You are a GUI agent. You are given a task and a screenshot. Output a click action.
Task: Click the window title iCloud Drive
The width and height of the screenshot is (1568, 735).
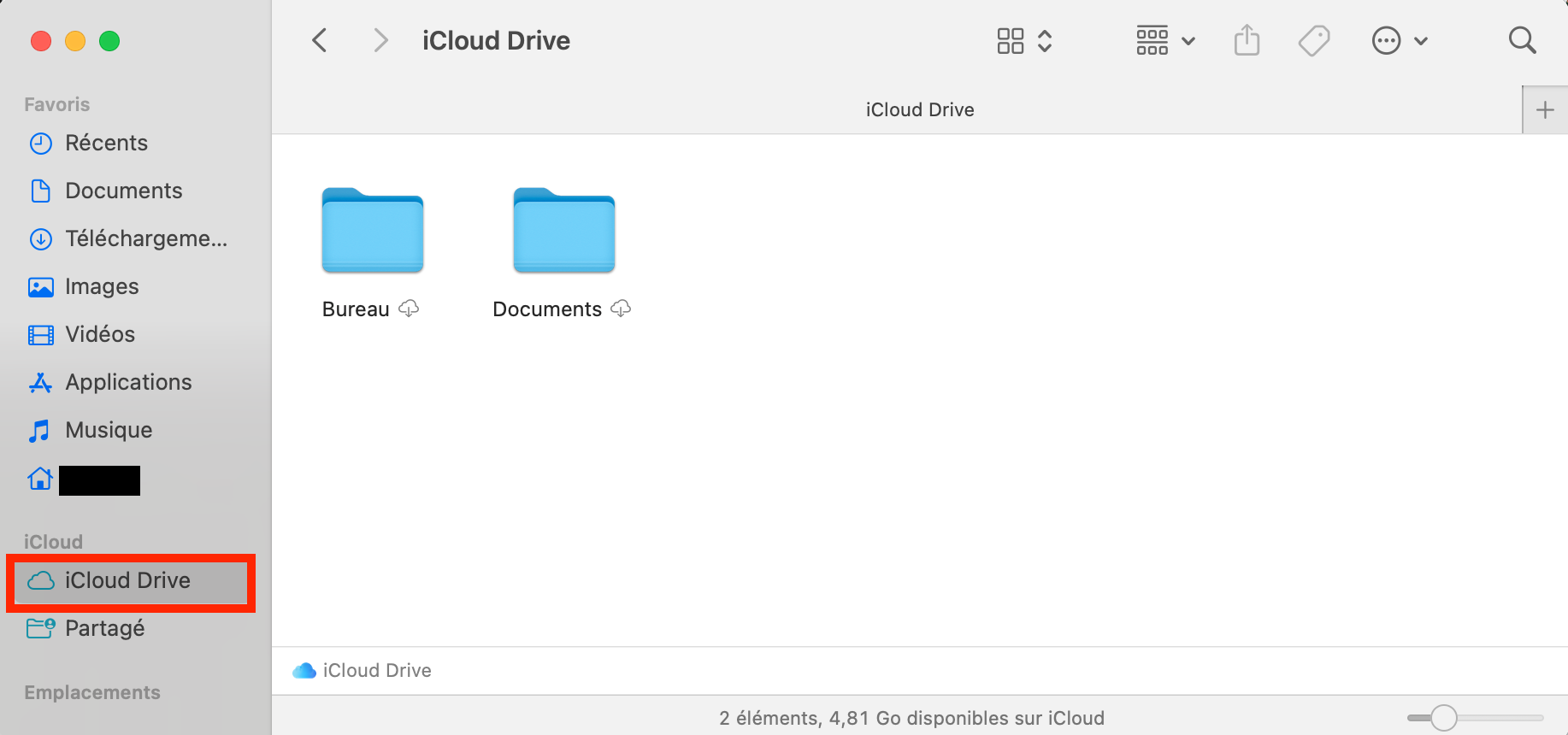pos(496,40)
